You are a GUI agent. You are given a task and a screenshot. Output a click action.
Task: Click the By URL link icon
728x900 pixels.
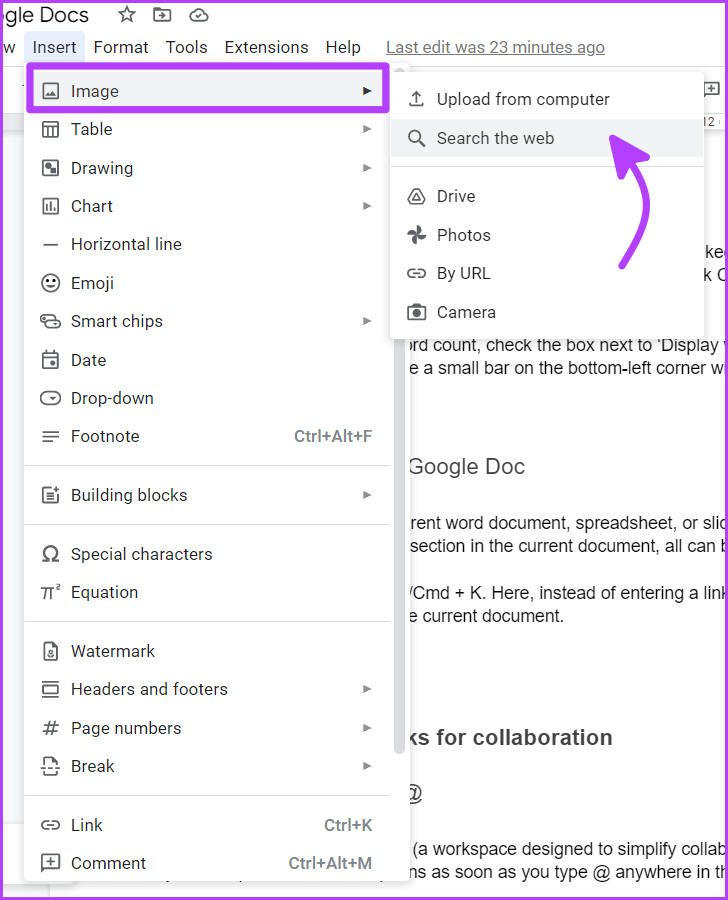pyautogui.click(x=416, y=273)
